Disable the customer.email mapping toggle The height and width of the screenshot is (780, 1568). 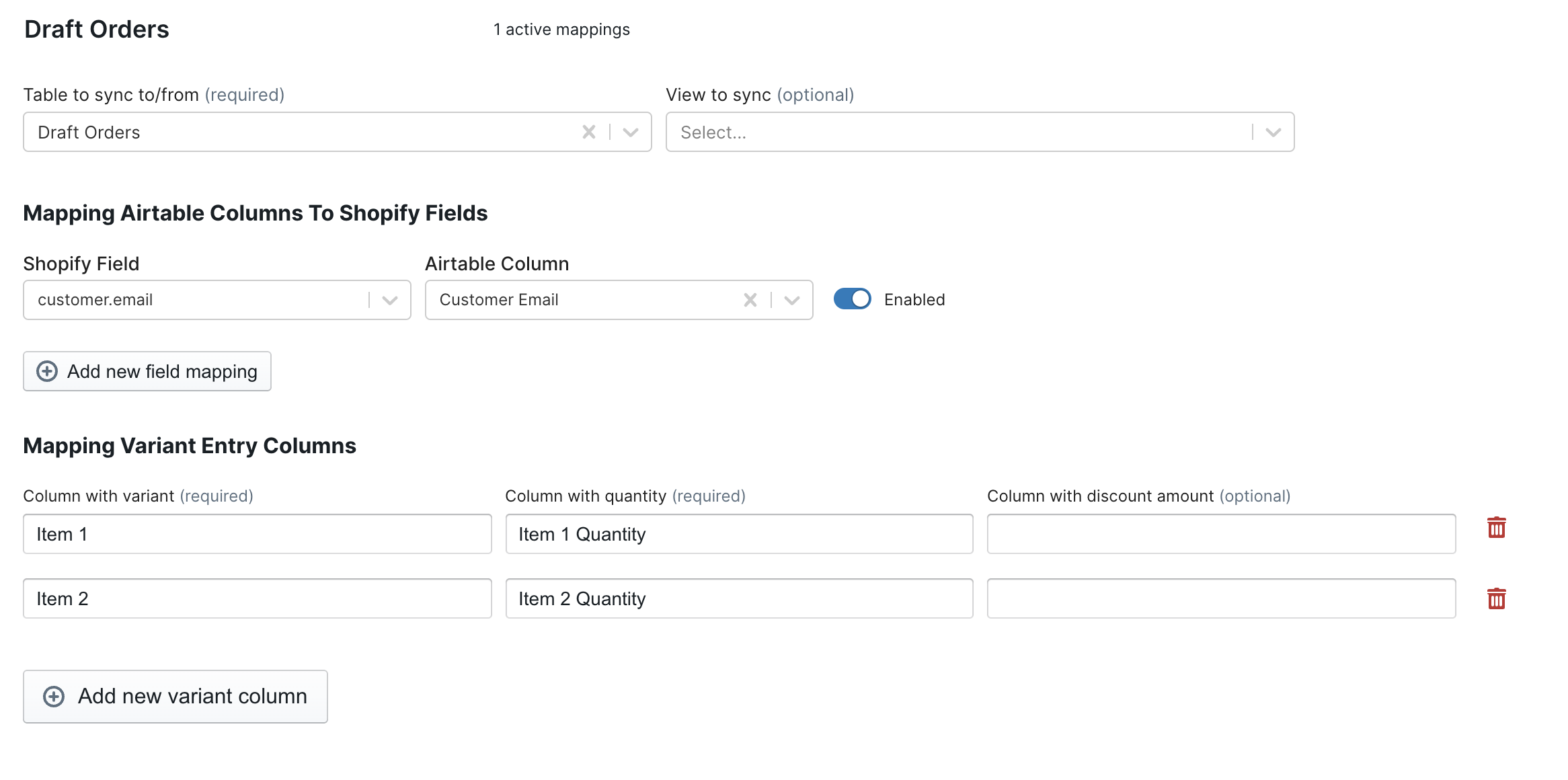(852, 299)
